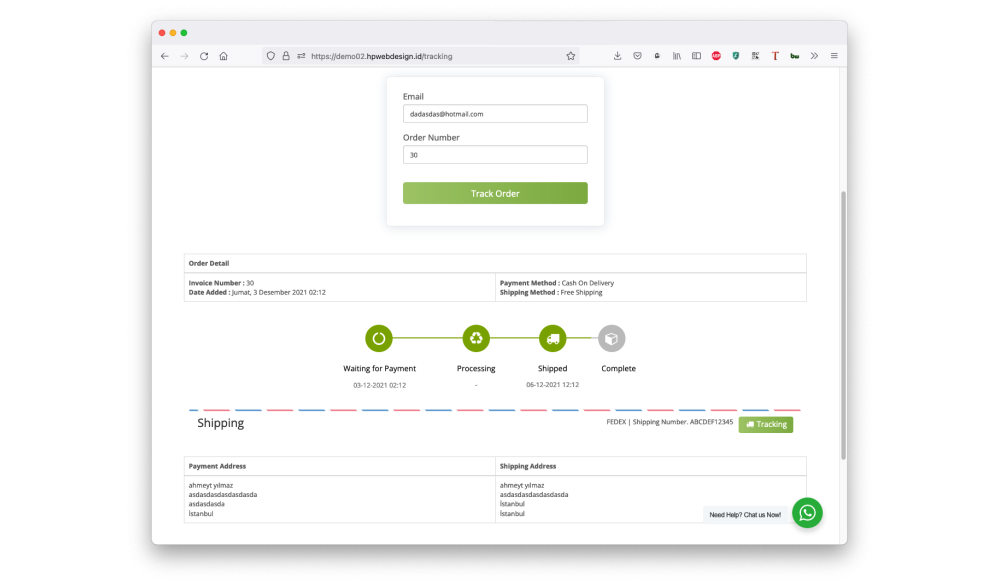Open the Firefox hamburger menu
This screenshot has width=1000, height=585.
pyautogui.click(x=834, y=56)
